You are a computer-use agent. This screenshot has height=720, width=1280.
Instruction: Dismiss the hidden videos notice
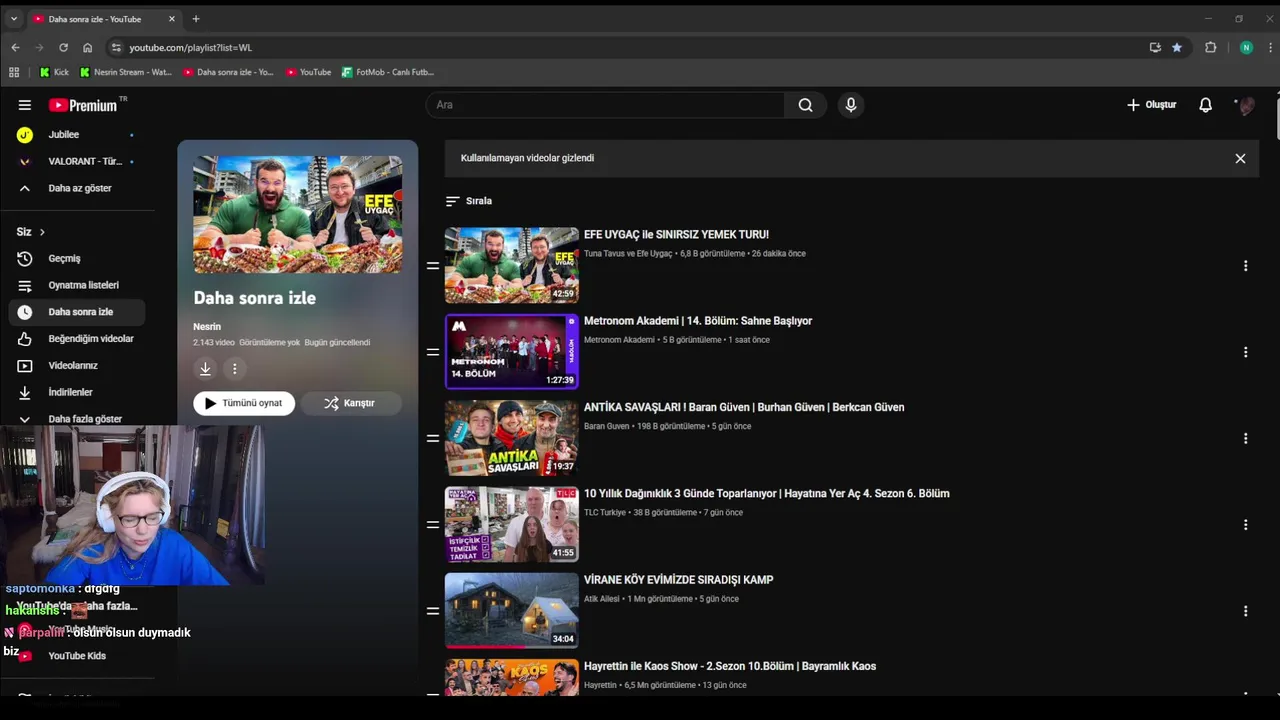[x=1240, y=158]
